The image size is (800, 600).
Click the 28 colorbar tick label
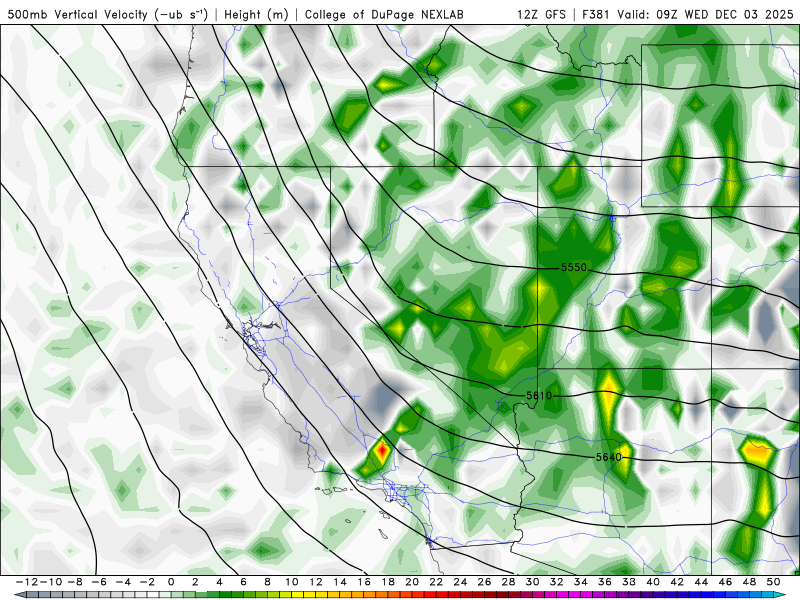[508, 582]
